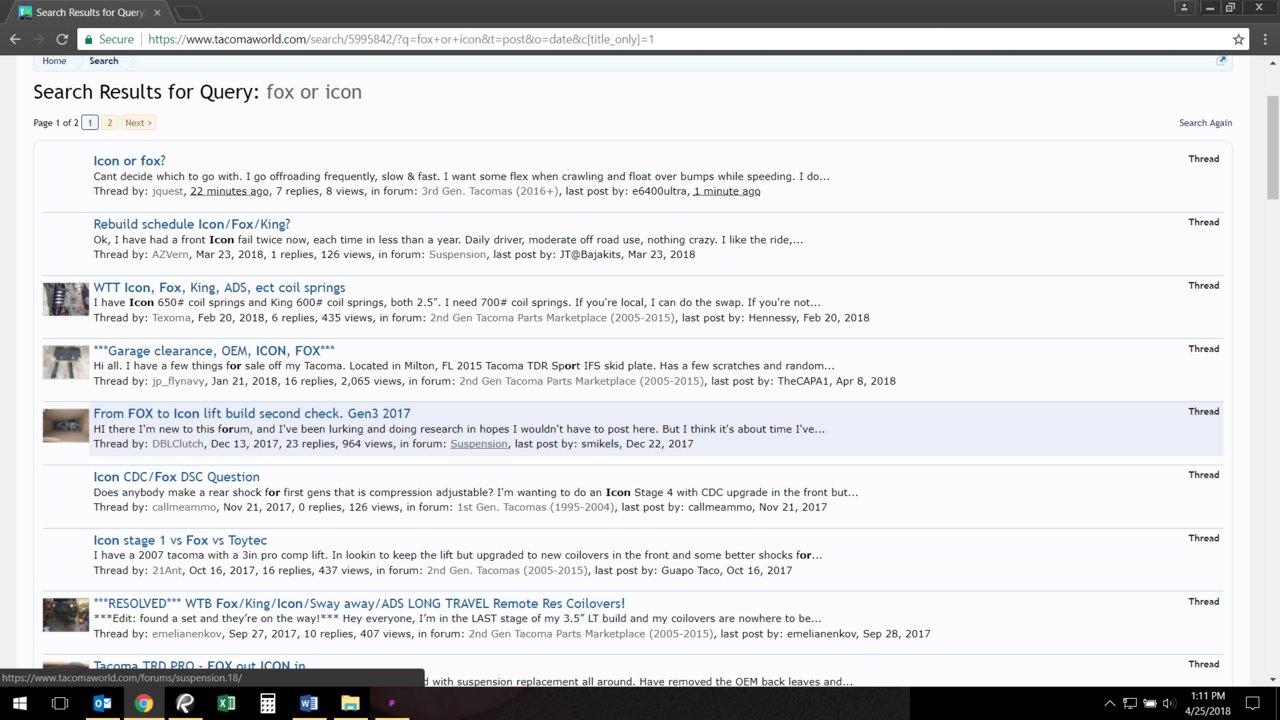Image resolution: width=1280 pixels, height=720 pixels.
Task: Click the green Secure lock indicator
Action: (x=109, y=40)
